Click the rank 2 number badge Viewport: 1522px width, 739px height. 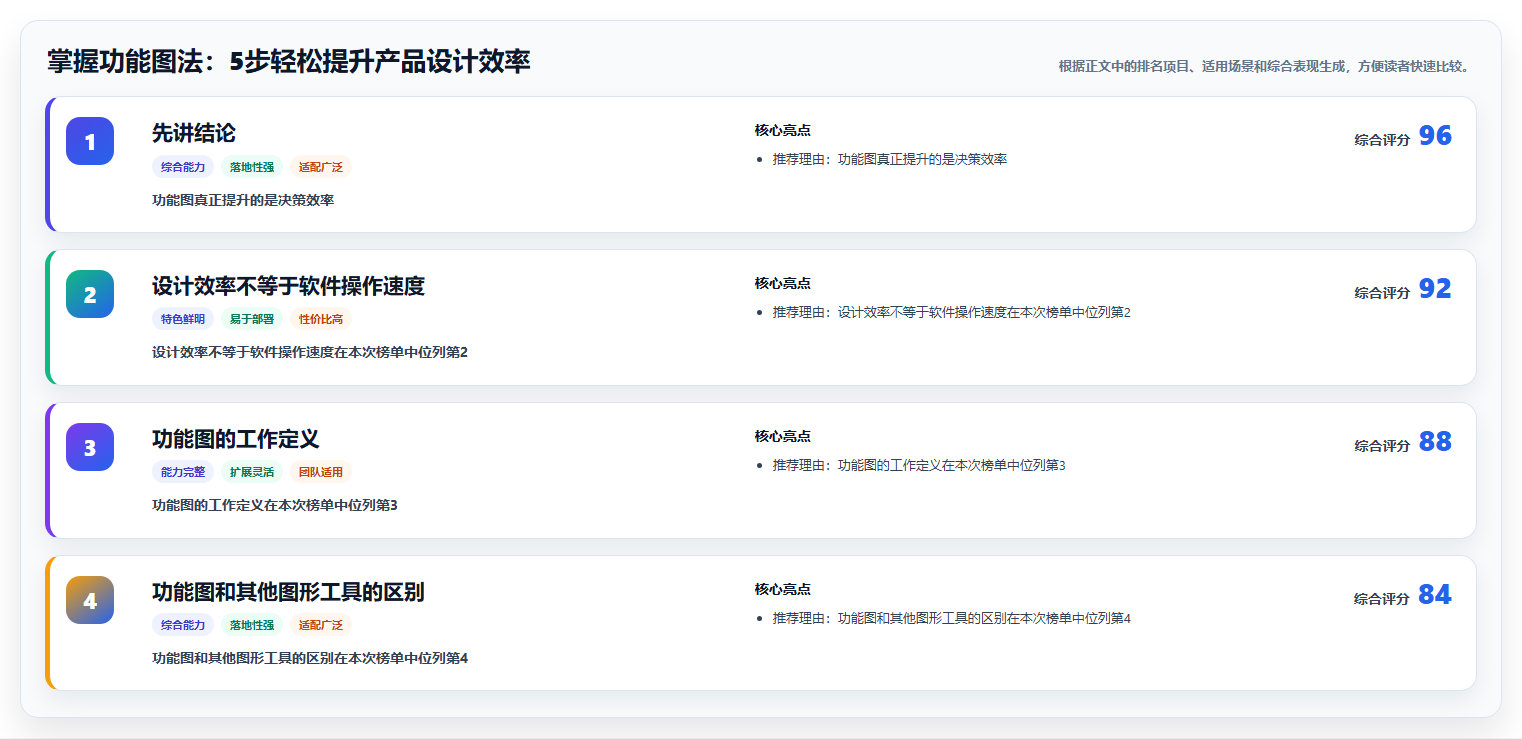[x=90, y=294]
